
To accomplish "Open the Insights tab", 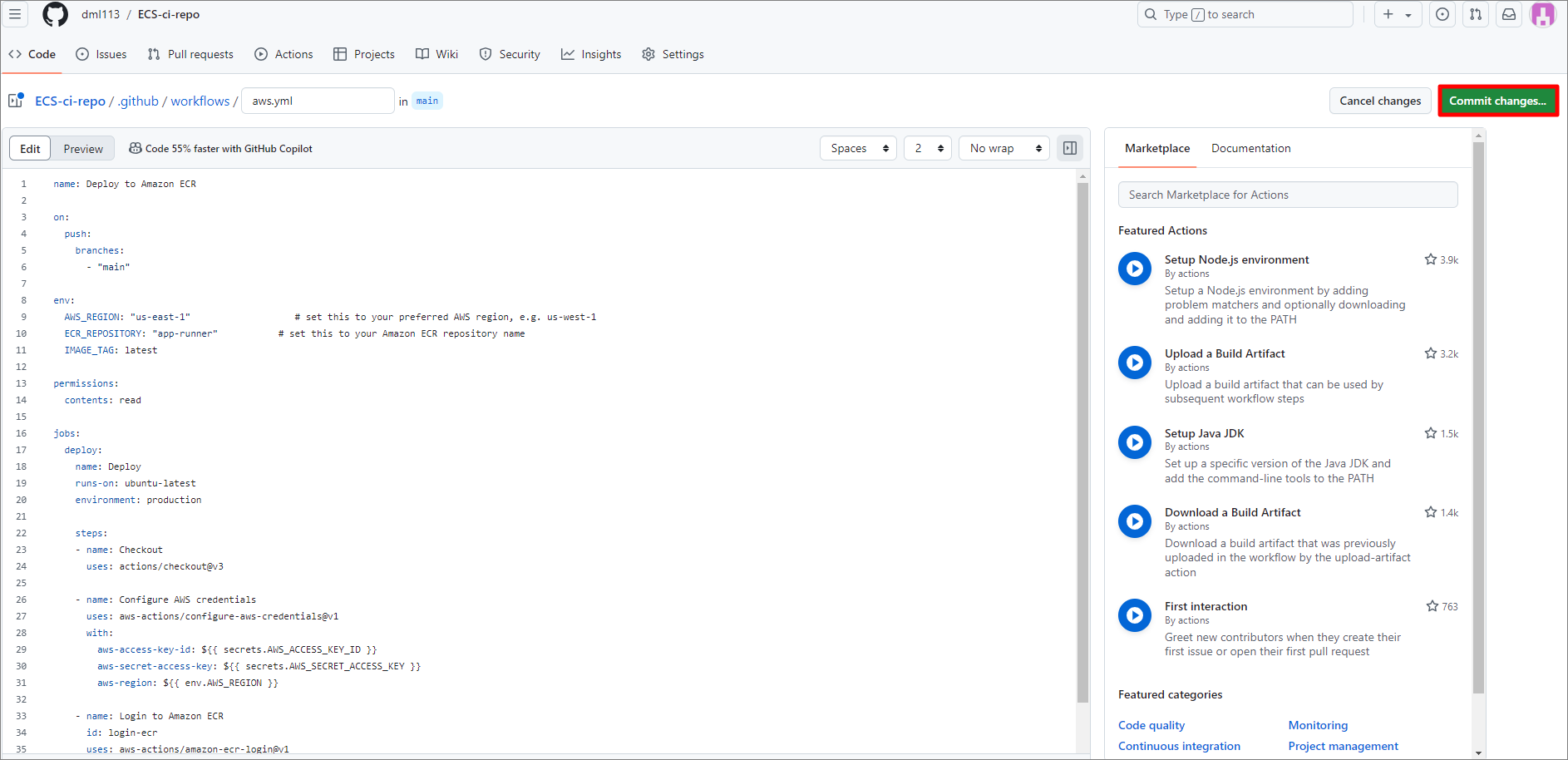I will pos(591,54).
